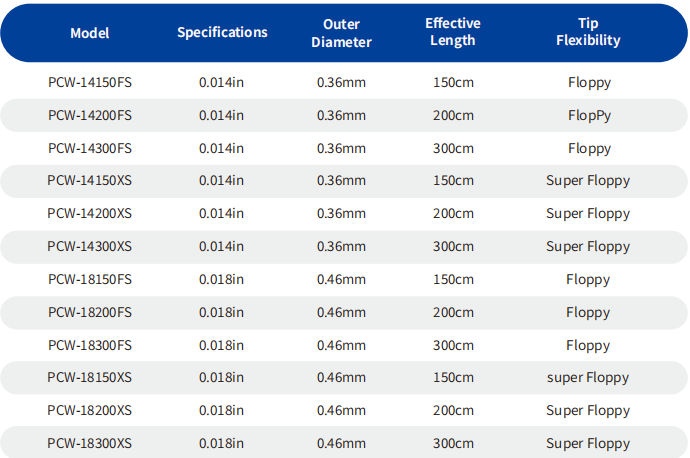Select the PCW-18200FS model name
This screenshot has height=458, width=690.
click(x=90, y=312)
